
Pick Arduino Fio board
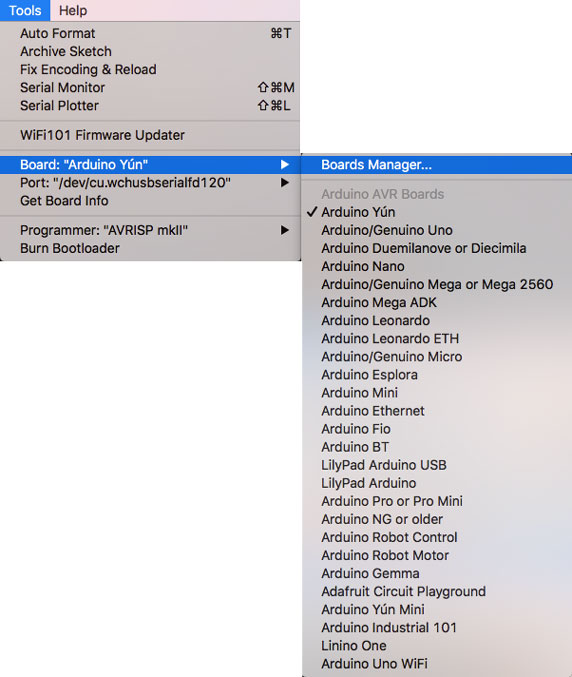click(436, 429)
